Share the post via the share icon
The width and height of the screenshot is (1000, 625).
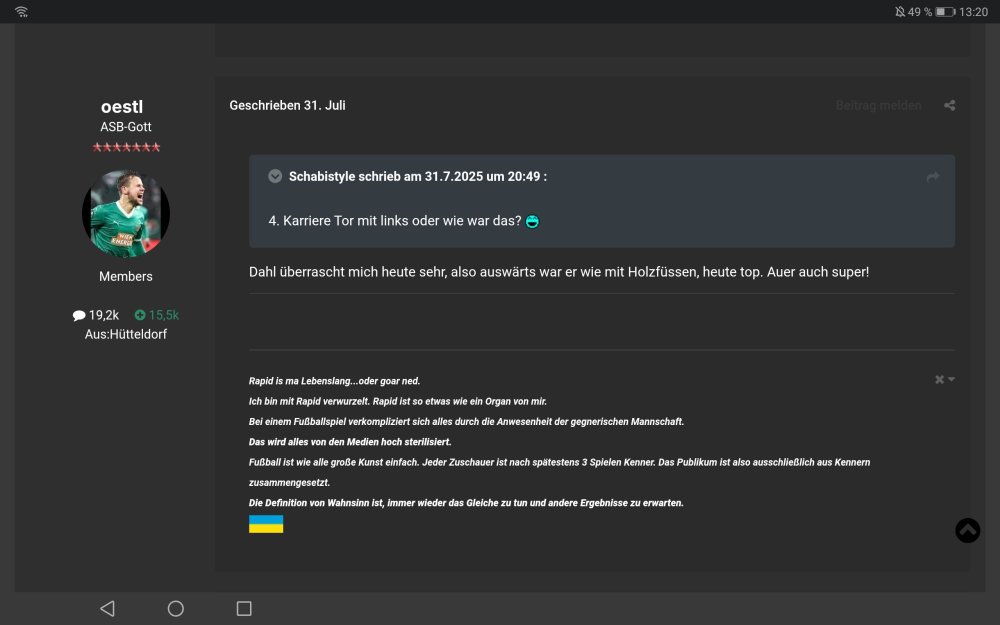(x=949, y=105)
